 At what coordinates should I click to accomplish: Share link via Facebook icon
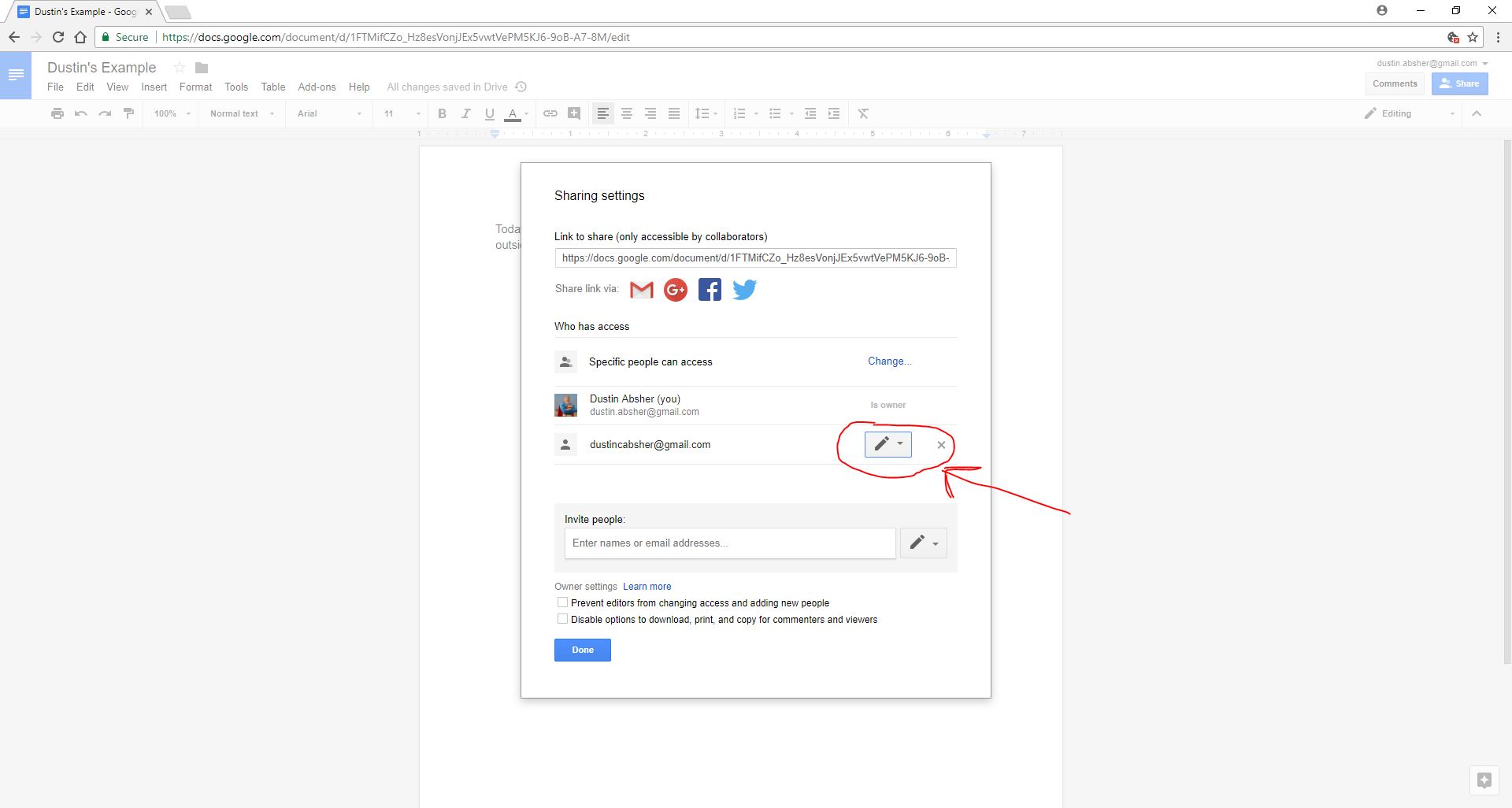710,290
